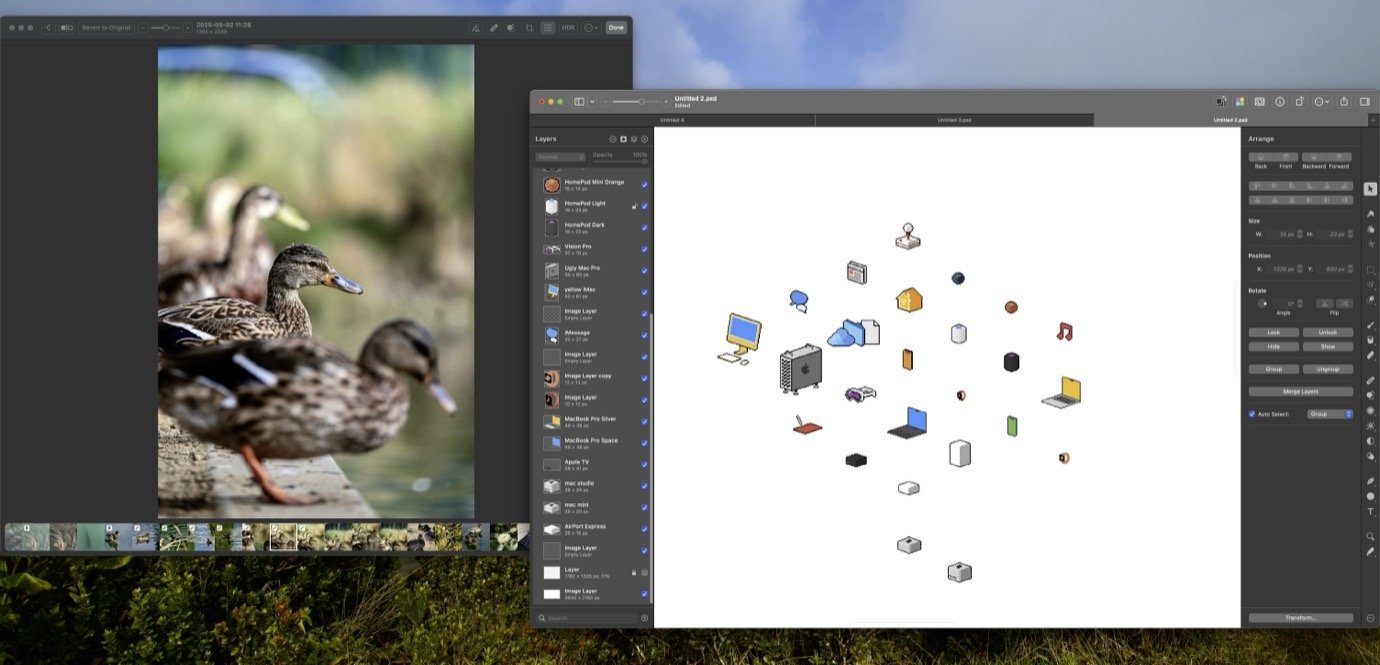
Task: Click the Pixelmator zoom slider in the toolbar
Action: [x=635, y=101]
